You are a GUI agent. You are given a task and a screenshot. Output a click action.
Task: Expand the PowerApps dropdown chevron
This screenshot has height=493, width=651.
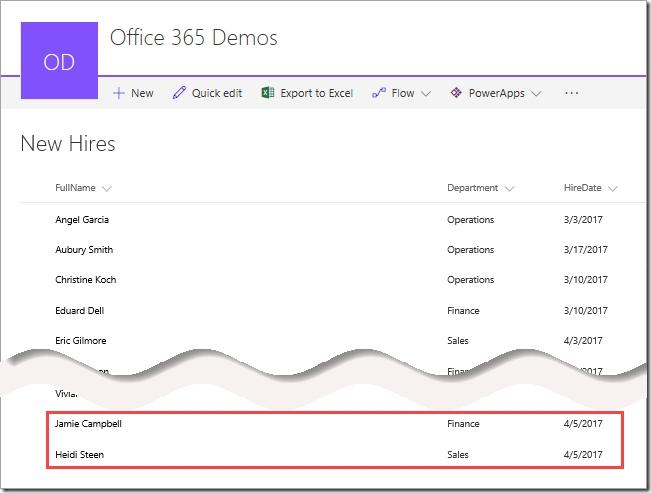[536, 94]
